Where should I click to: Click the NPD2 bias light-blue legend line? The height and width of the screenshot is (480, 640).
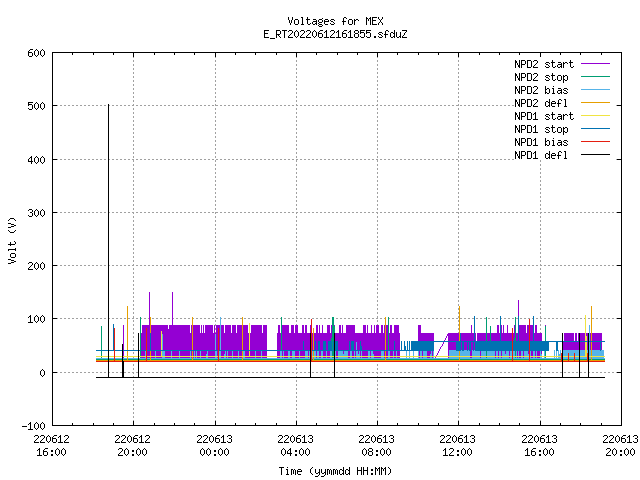point(595,90)
